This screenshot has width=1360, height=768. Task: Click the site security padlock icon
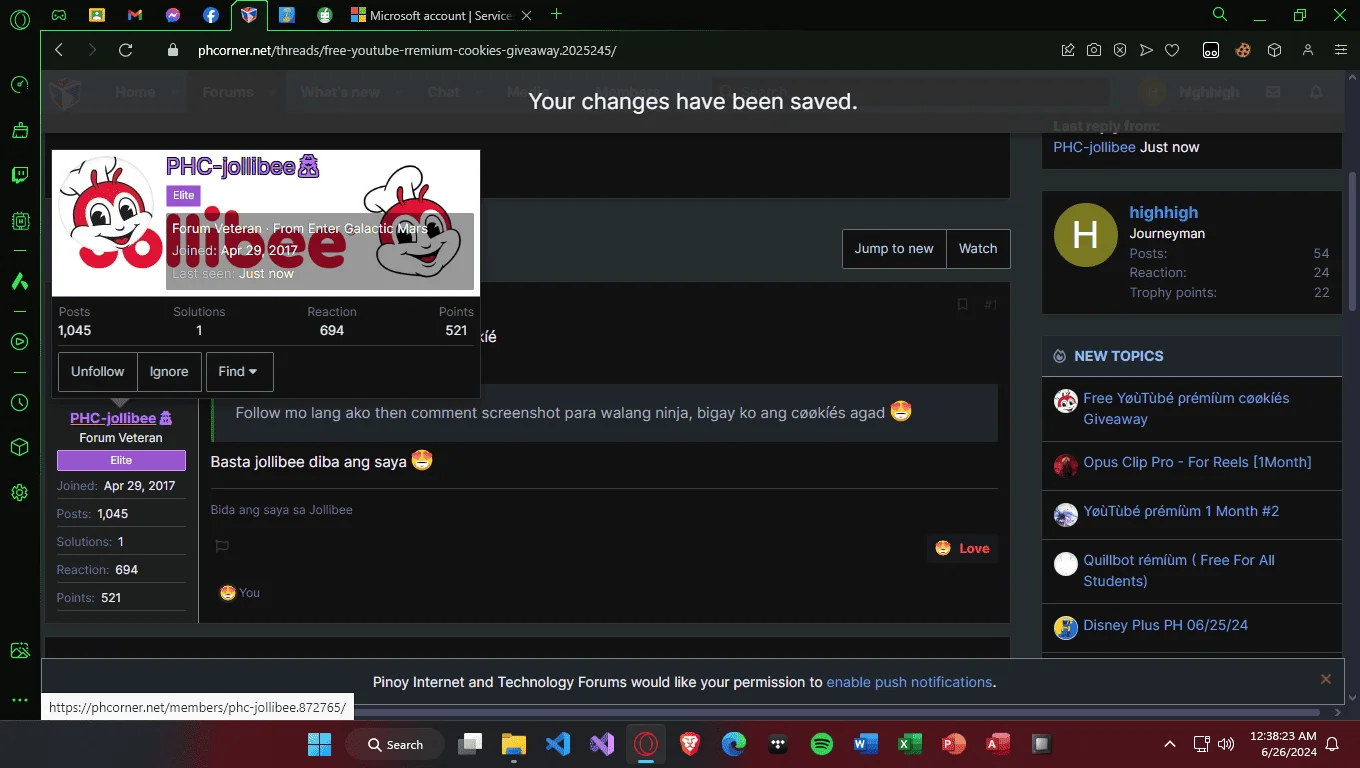(x=174, y=50)
